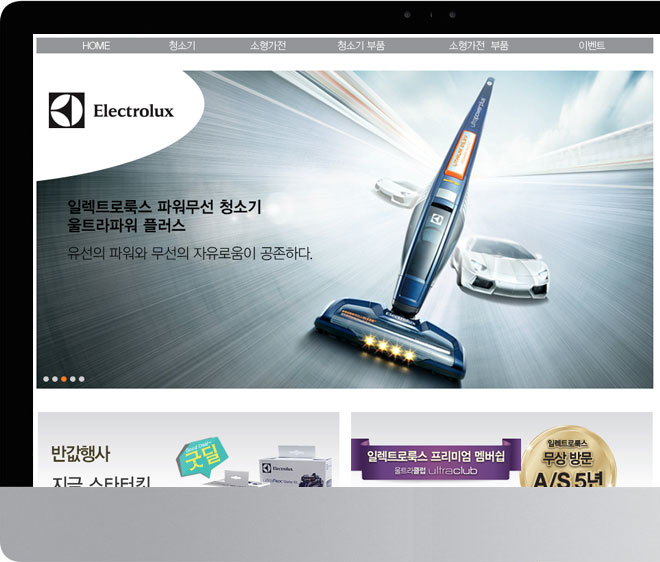660x562 pixels.
Task: Go to 청소기 부품 menu item
Action: [x=361, y=45]
